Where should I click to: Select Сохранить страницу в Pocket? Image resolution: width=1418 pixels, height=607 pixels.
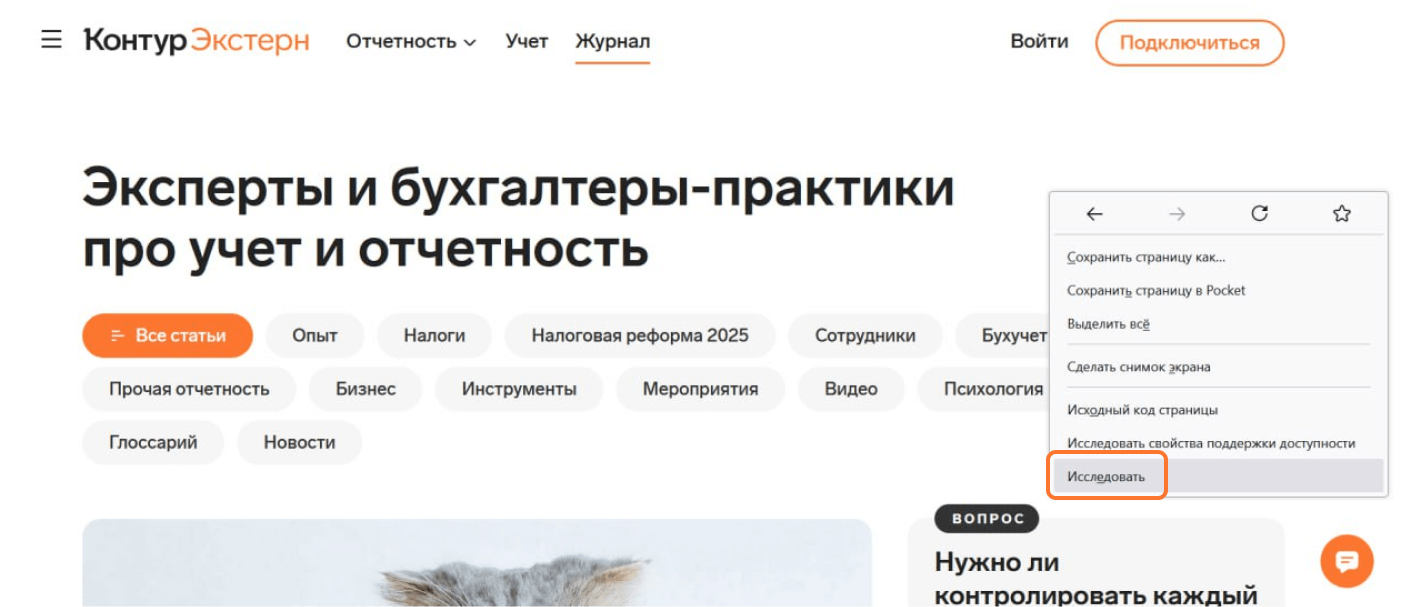[x=1219, y=290]
